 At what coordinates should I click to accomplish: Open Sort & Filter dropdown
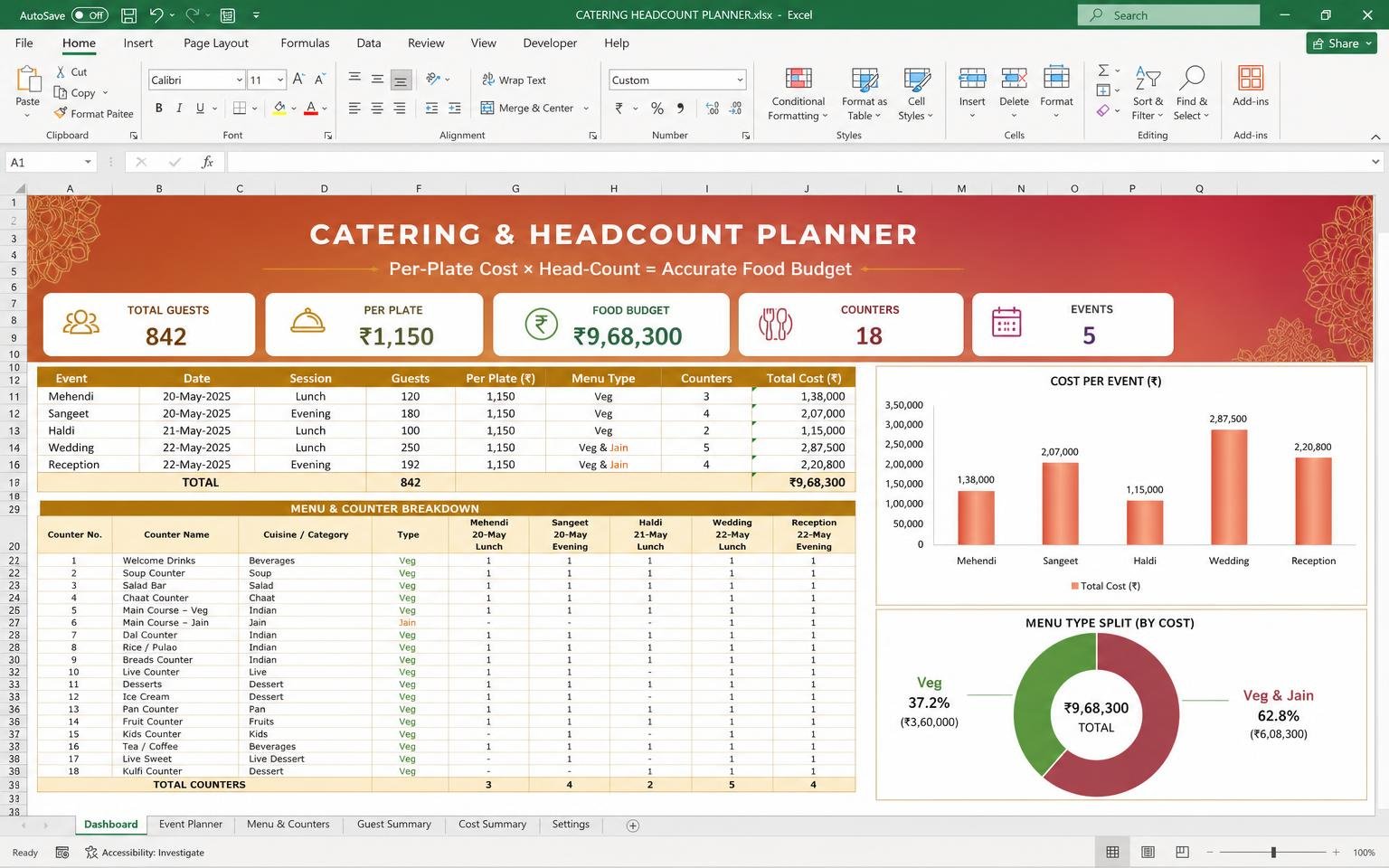click(x=1148, y=93)
